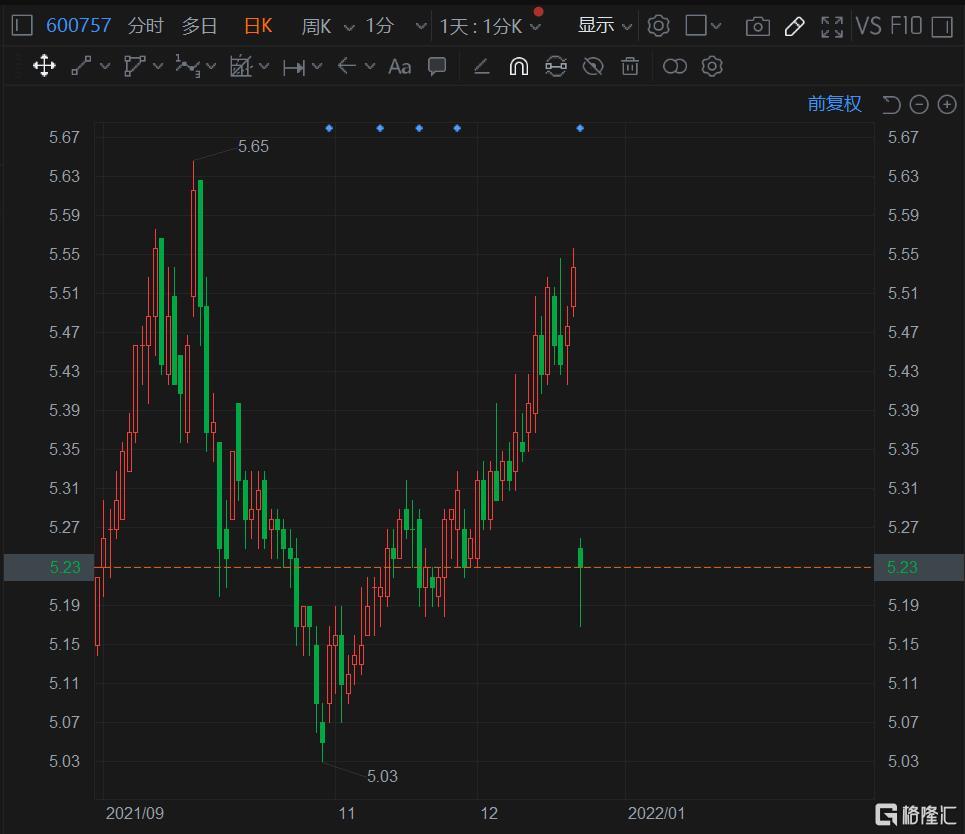The width and height of the screenshot is (965, 834).
Task: Toggle the left sidebar panel icon
Action: (22, 26)
